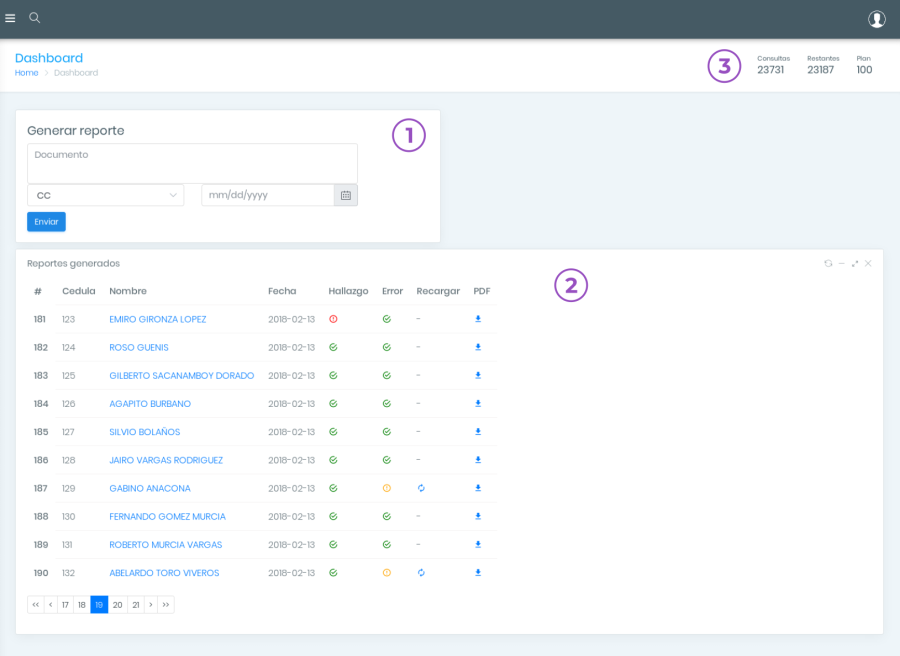Screen dimensions: 900x656
Task: Jump to first page of reports
Action: click(x=36, y=604)
